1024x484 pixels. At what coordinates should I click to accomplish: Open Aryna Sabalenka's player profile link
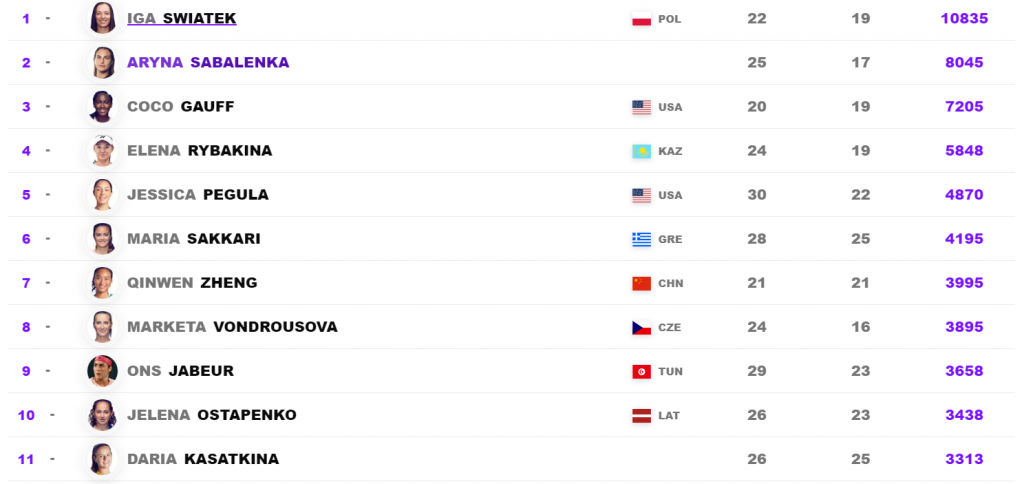[x=208, y=62]
